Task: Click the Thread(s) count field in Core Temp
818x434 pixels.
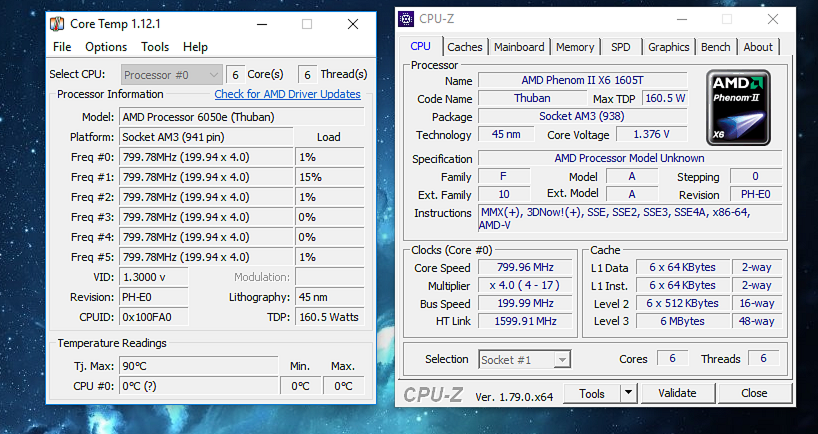Action: click(307, 75)
